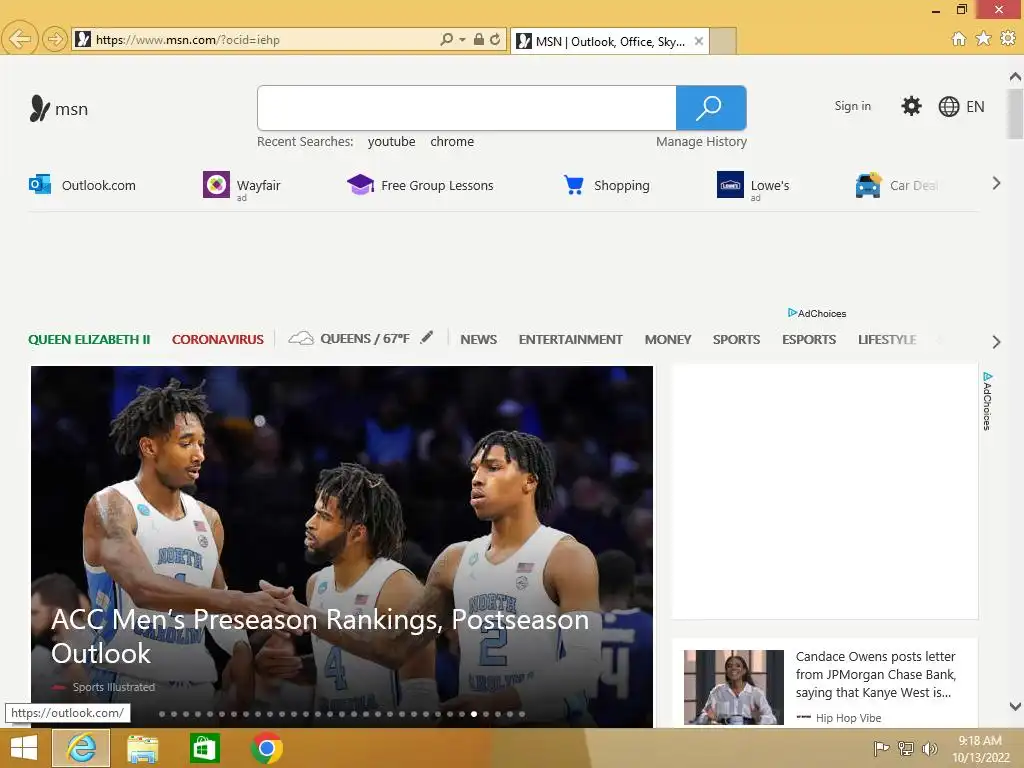Click the Hip Hop Vibe source label
The height and width of the screenshot is (768, 1024).
(848, 718)
